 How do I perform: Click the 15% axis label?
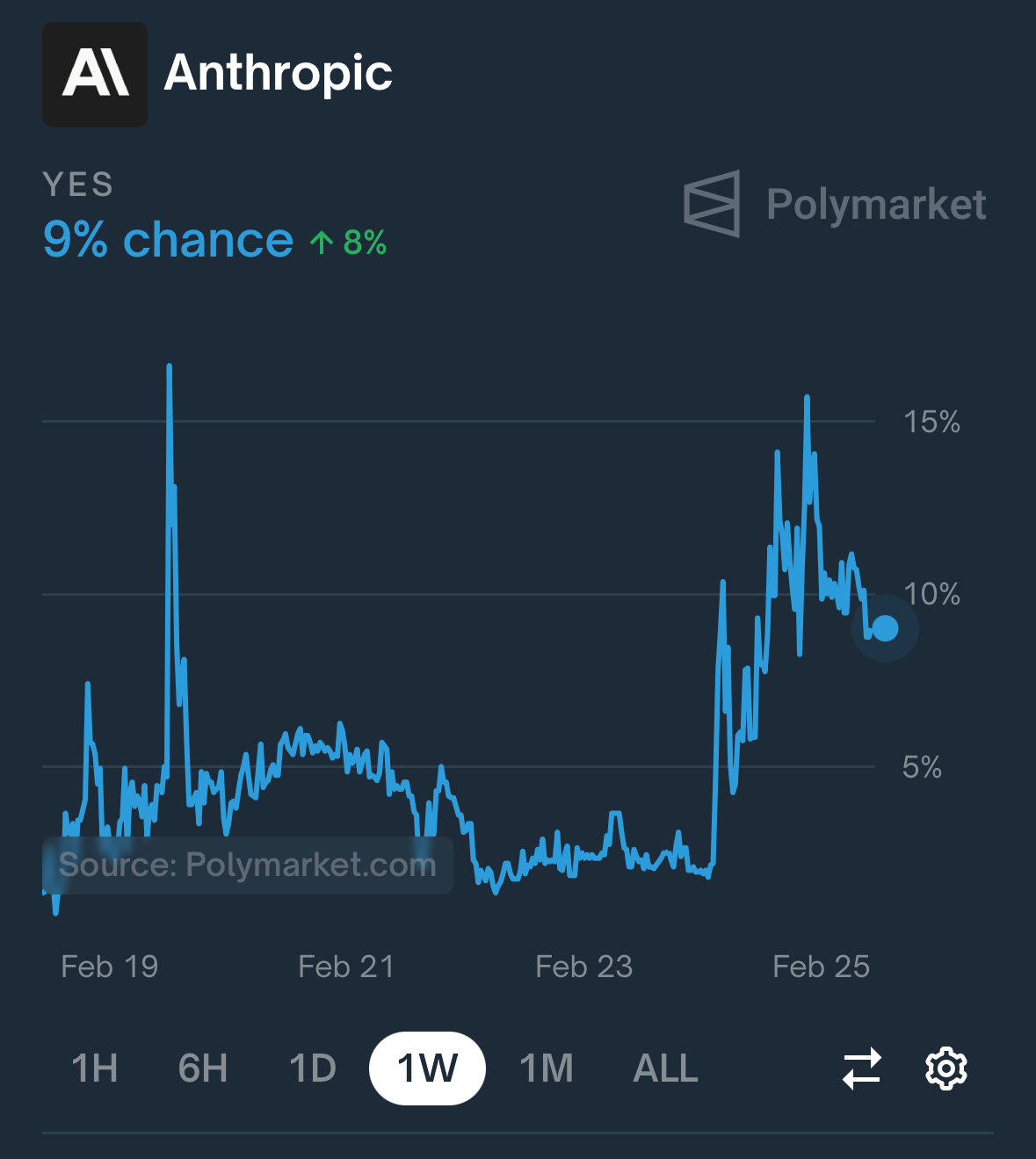coord(932,422)
